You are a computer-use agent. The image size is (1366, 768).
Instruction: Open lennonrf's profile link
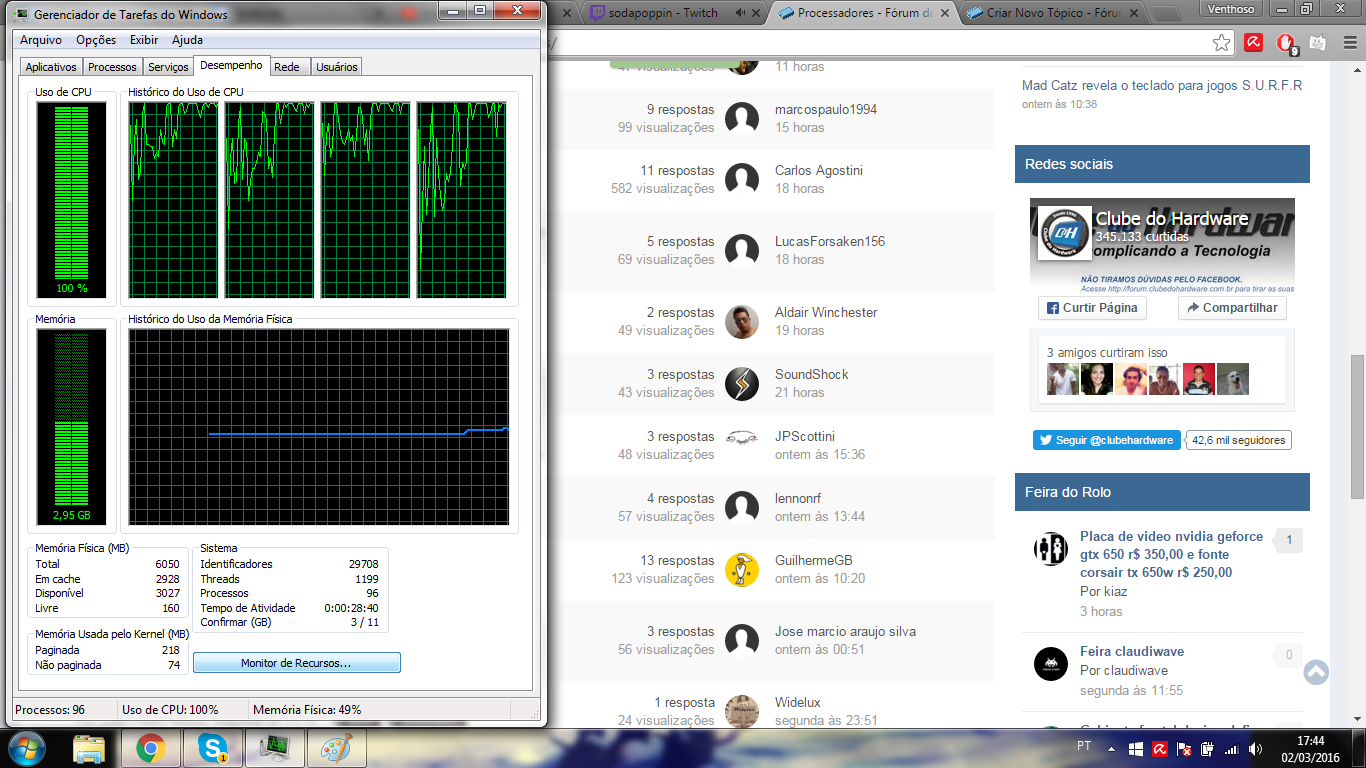click(x=798, y=498)
